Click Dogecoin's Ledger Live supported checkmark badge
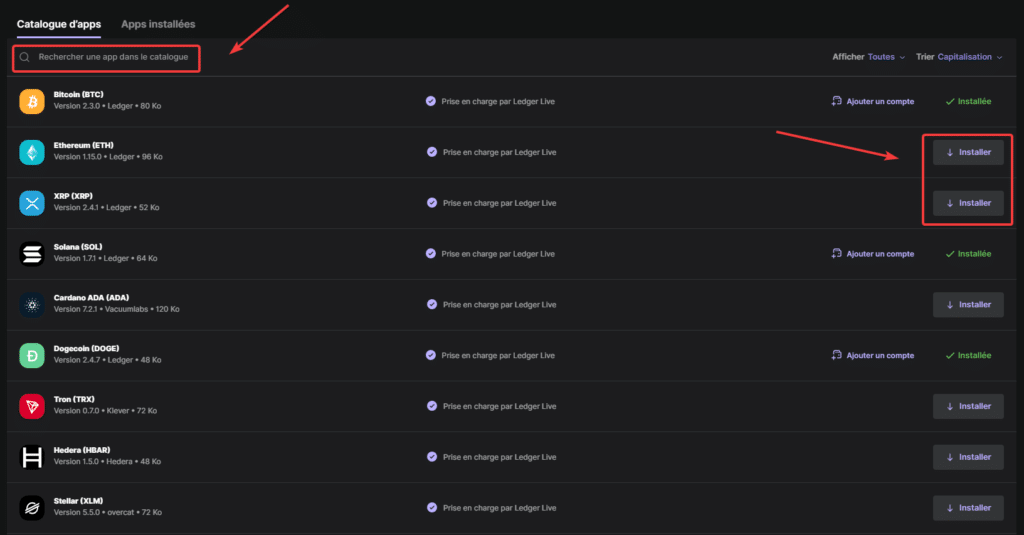The width and height of the screenshot is (1024, 535). pyautogui.click(x=430, y=355)
